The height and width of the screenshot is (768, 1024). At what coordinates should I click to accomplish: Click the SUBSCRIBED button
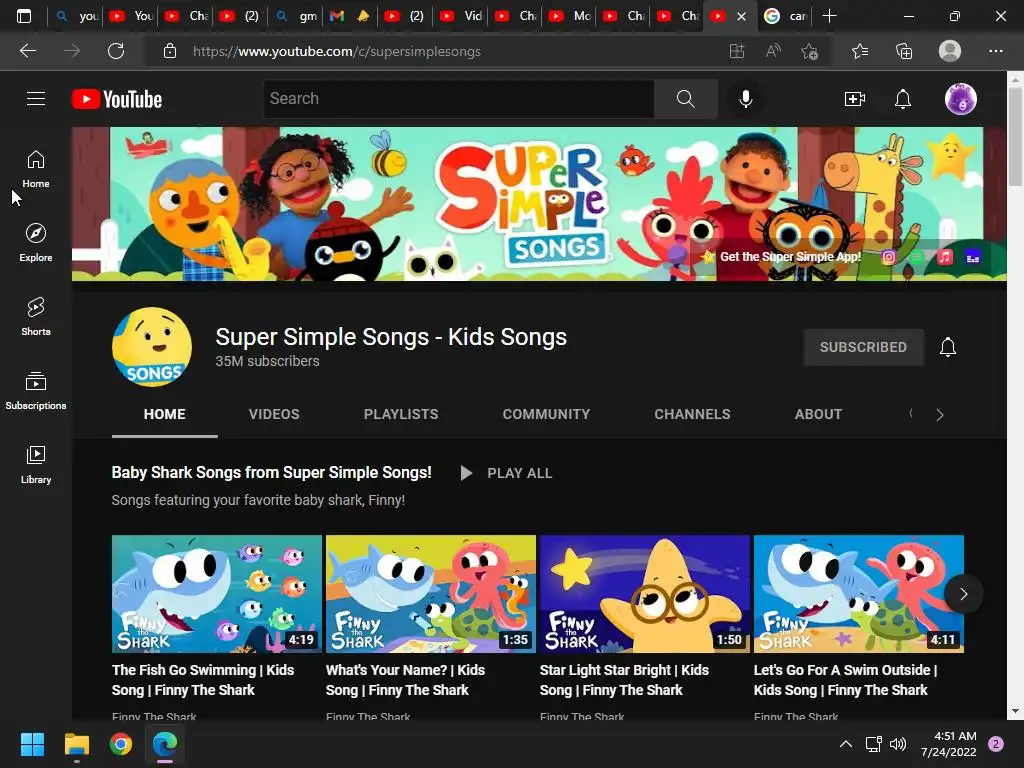(863, 347)
